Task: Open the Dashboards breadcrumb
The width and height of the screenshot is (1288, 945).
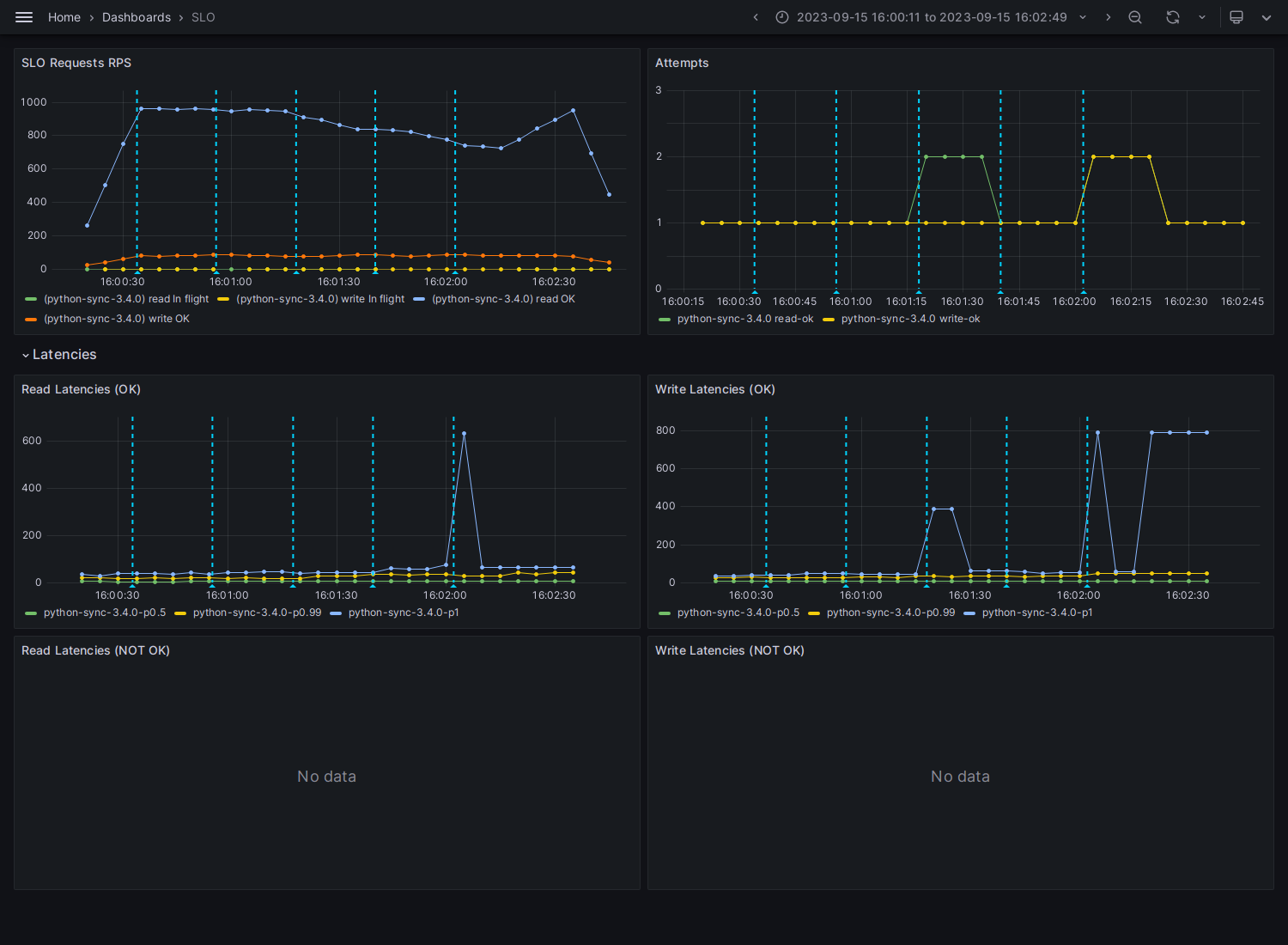Action: click(137, 17)
